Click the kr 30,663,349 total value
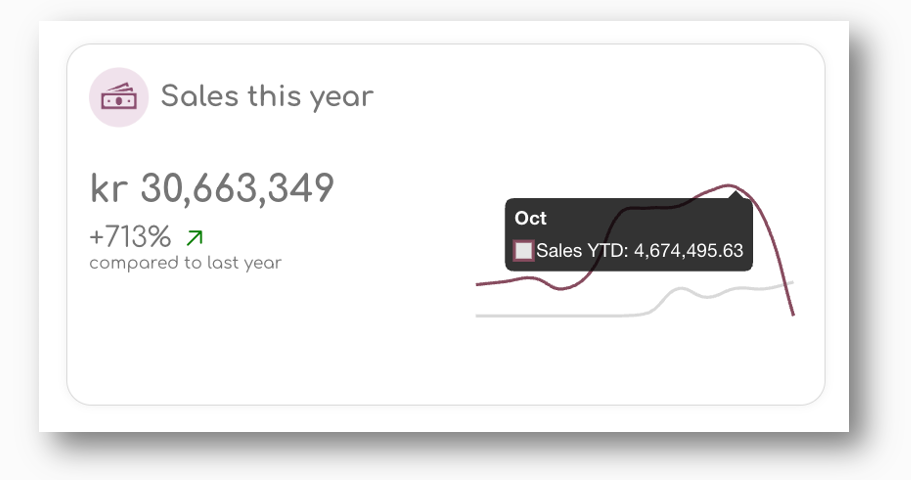This screenshot has width=911, height=480. pos(212,188)
